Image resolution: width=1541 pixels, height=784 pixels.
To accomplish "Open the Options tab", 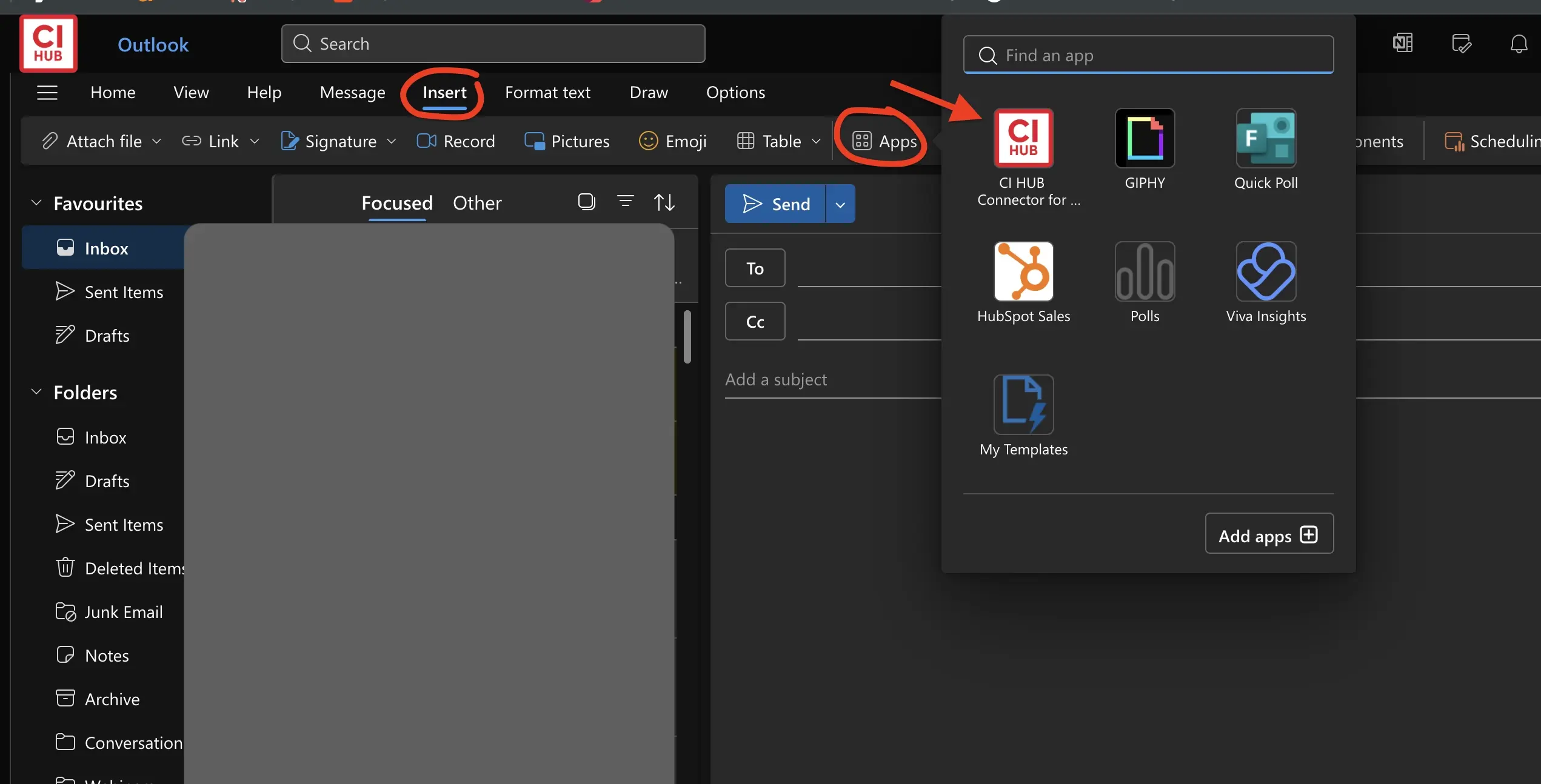I will [x=735, y=92].
